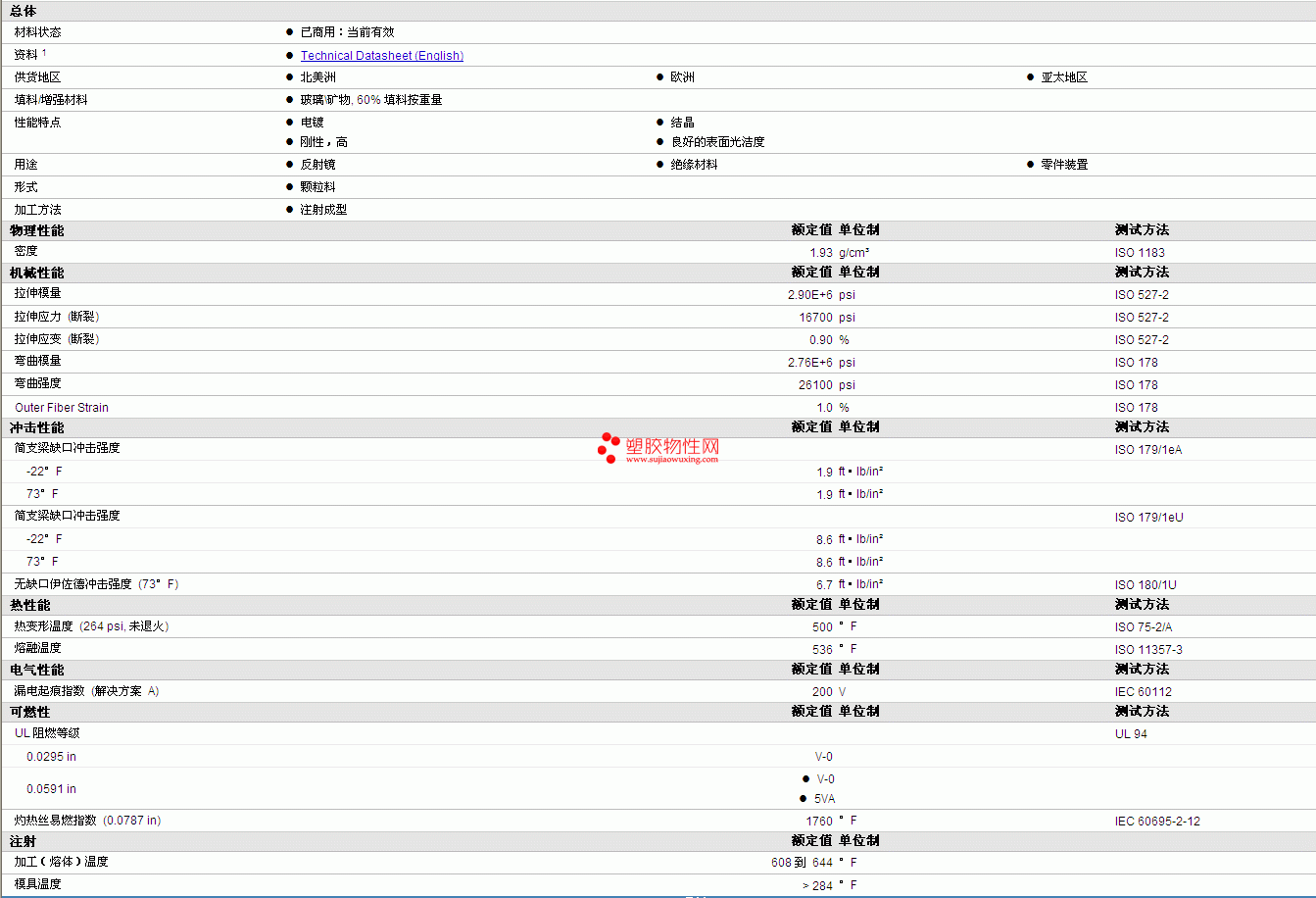Image resolution: width=1316 pixels, height=898 pixels.
Task: Click the density value 1.93
Action: 821,253
